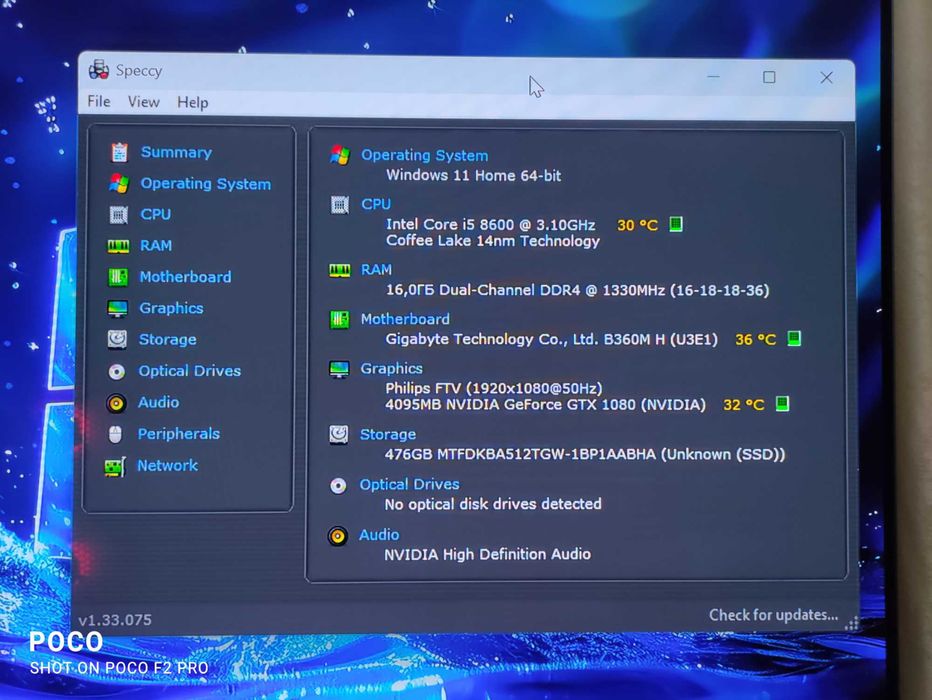Click the Coffee Lake 14nm Technology text
This screenshot has width=932, height=700.
tap(493, 241)
